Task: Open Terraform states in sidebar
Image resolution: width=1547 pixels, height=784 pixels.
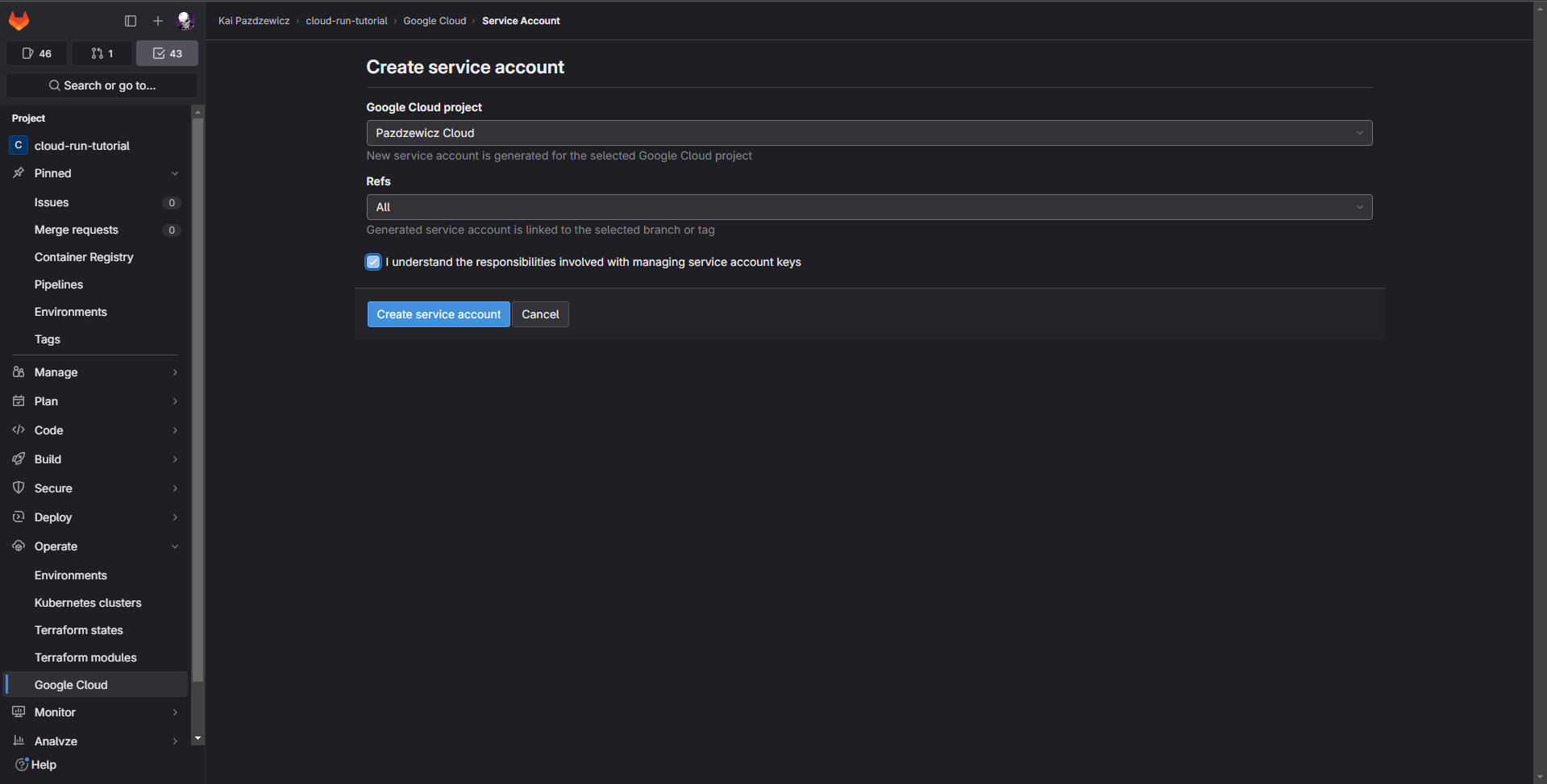Action: [79, 630]
